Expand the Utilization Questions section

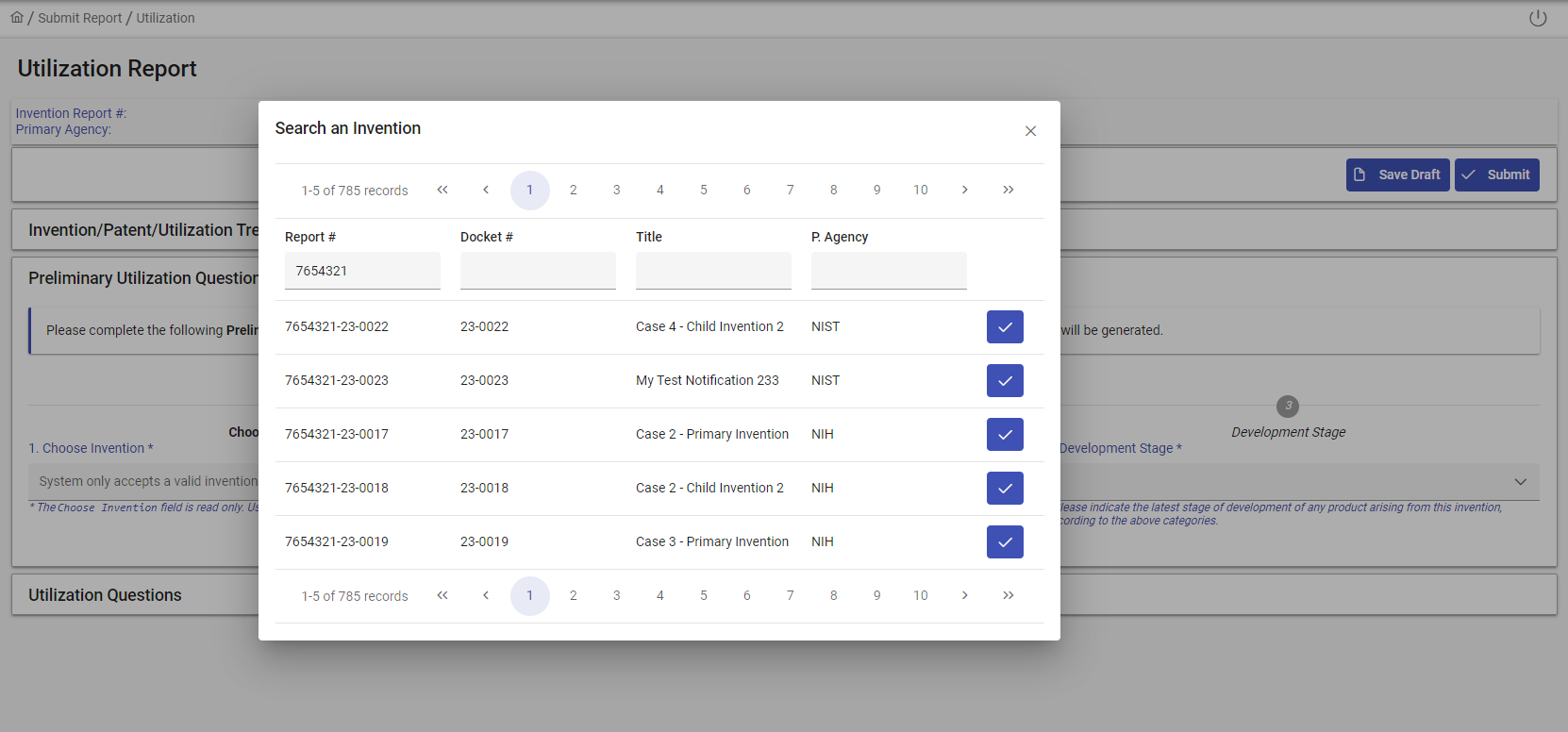click(x=105, y=595)
